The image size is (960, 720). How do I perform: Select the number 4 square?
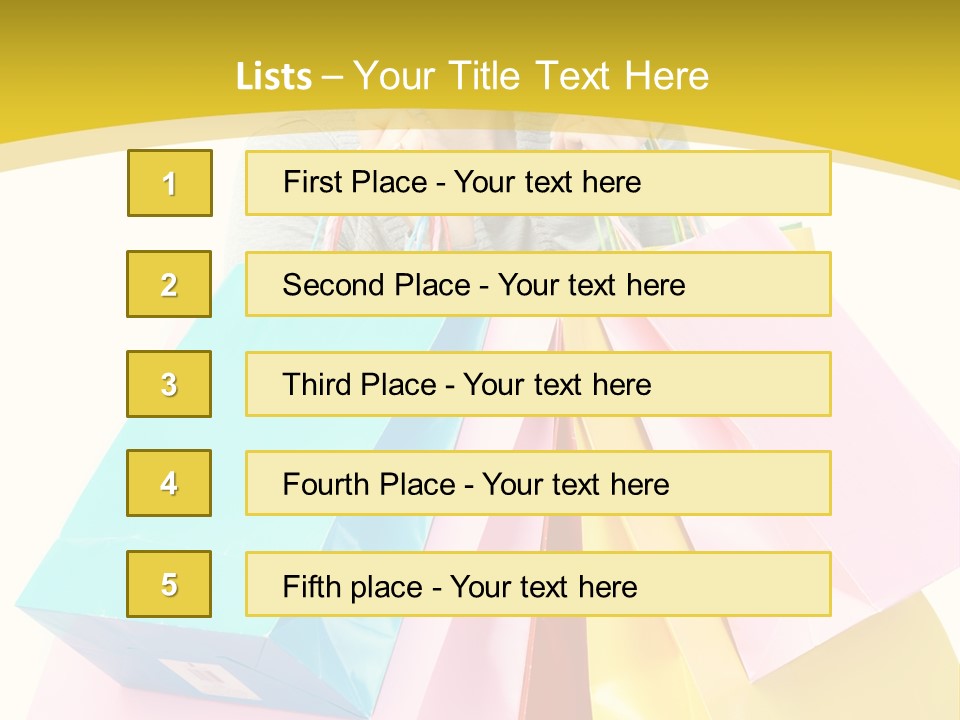170,483
